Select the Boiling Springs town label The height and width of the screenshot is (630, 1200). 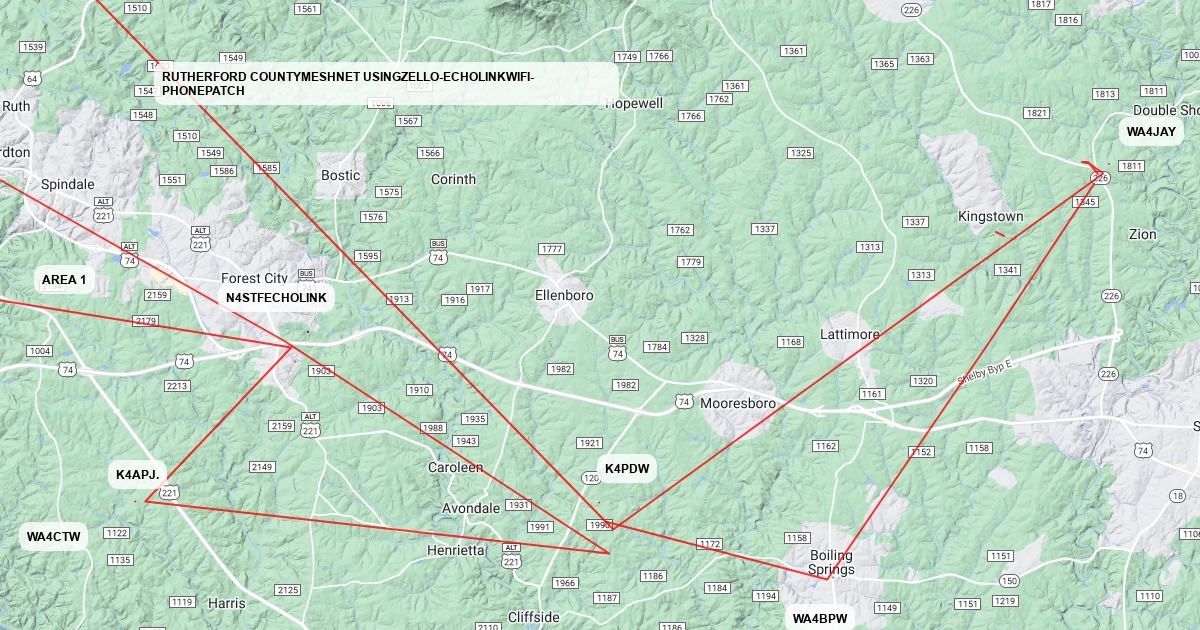pyautogui.click(x=831, y=563)
